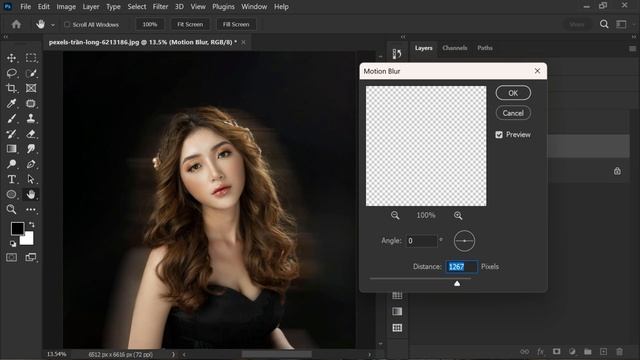Uncheck the Preview checkbox
Screen dimensions: 640x360
499,135
